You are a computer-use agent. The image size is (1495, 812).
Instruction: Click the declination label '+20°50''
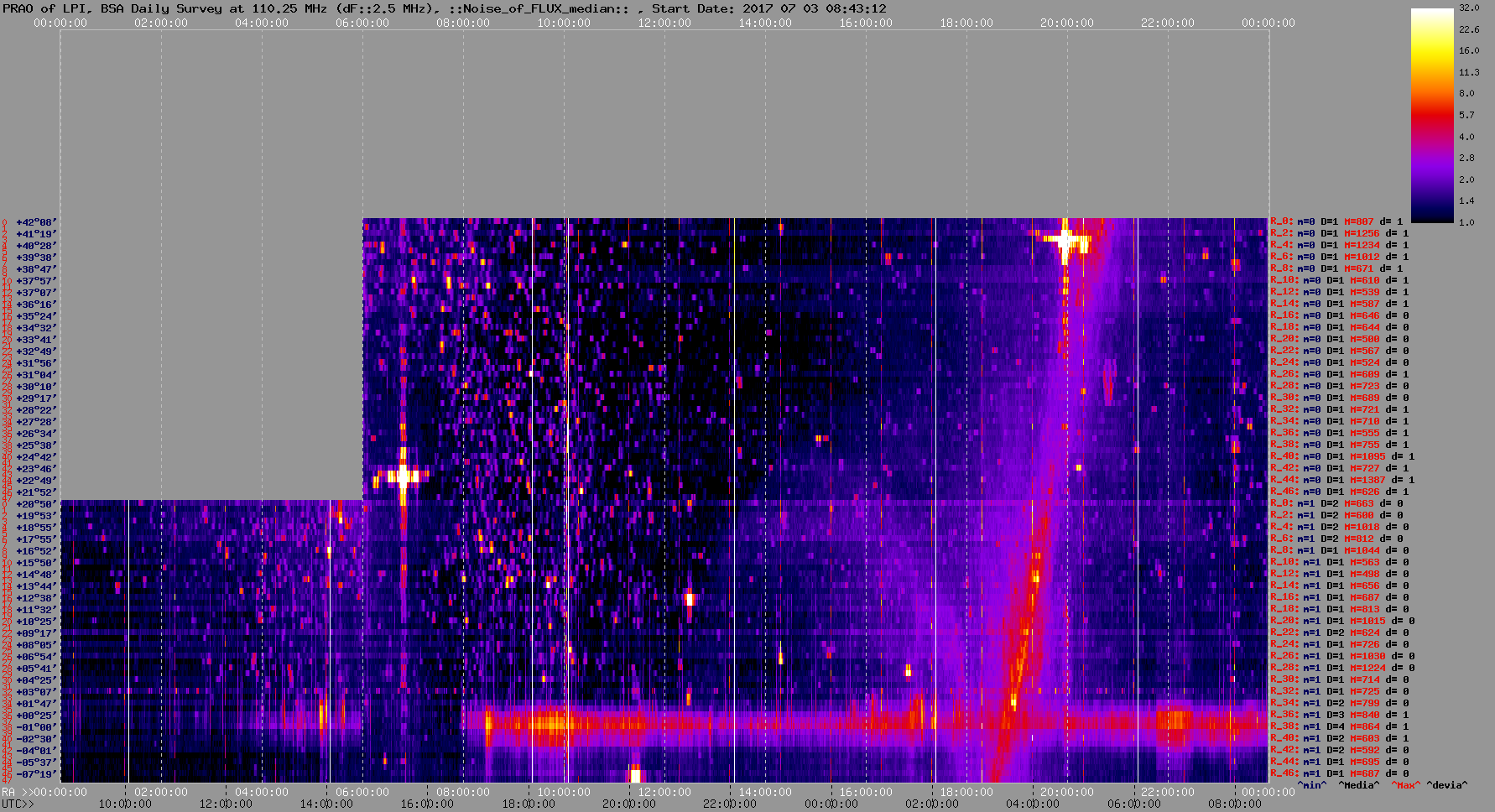[x=36, y=504]
